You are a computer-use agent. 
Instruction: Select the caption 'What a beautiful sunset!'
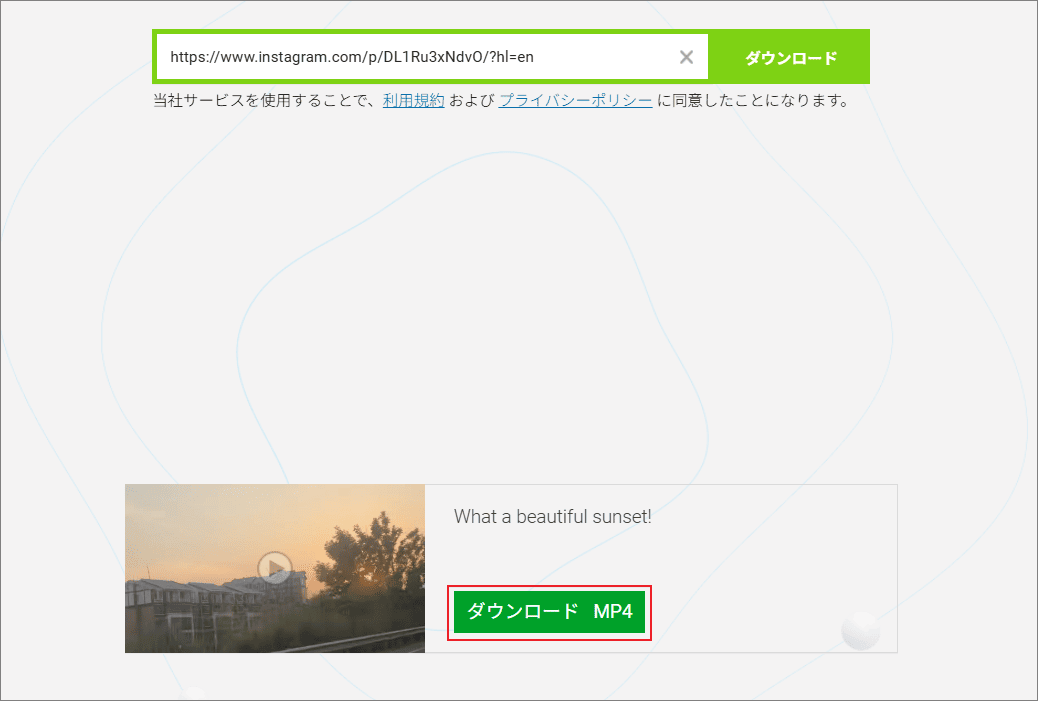pyautogui.click(x=551, y=517)
